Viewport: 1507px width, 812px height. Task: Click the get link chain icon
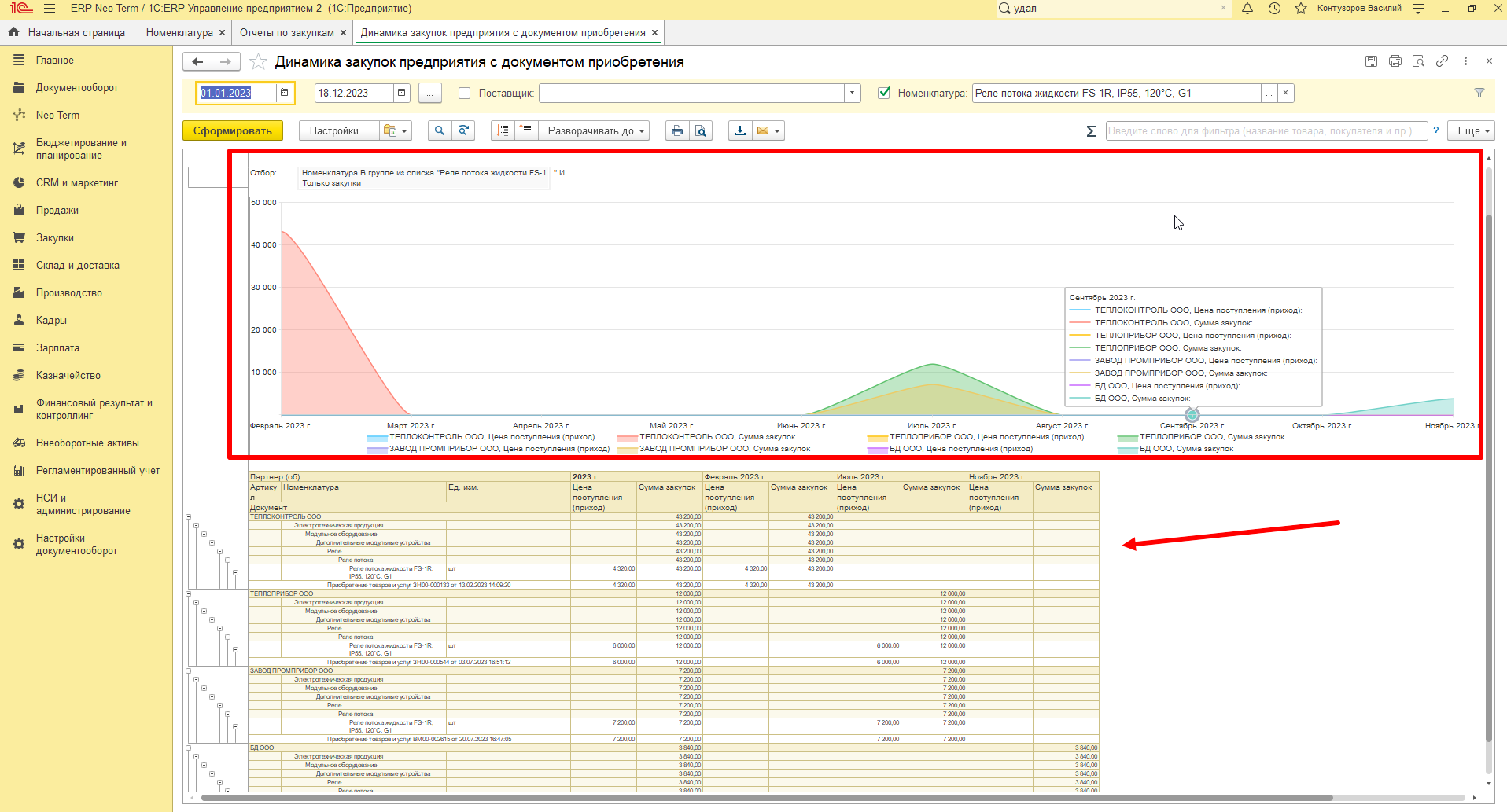click(1442, 61)
